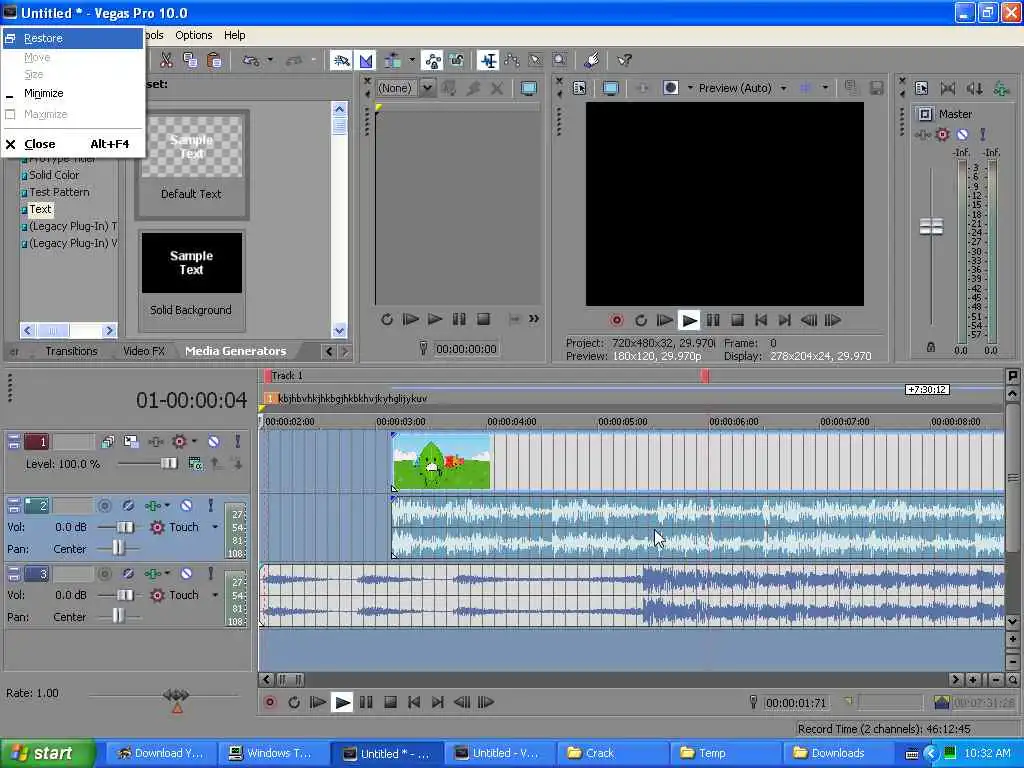The width and height of the screenshot is (1024, 768).
Task: Click main transport Play button
Action: point(342,702)
